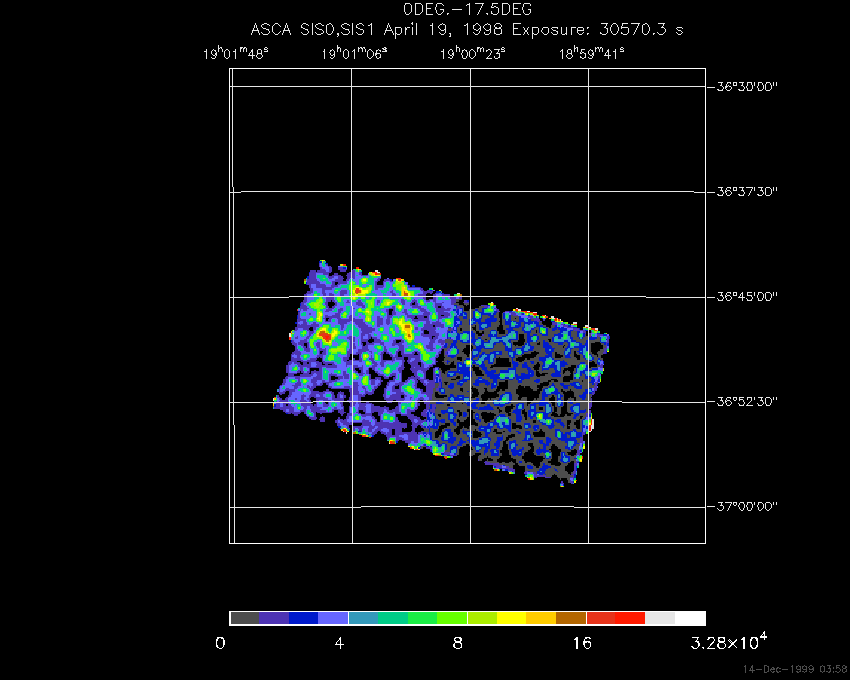Viewport: 850px width, 680px height.
Task: Click the colorbar label 0
Action: pyautogui.click(x=220, y=644)
